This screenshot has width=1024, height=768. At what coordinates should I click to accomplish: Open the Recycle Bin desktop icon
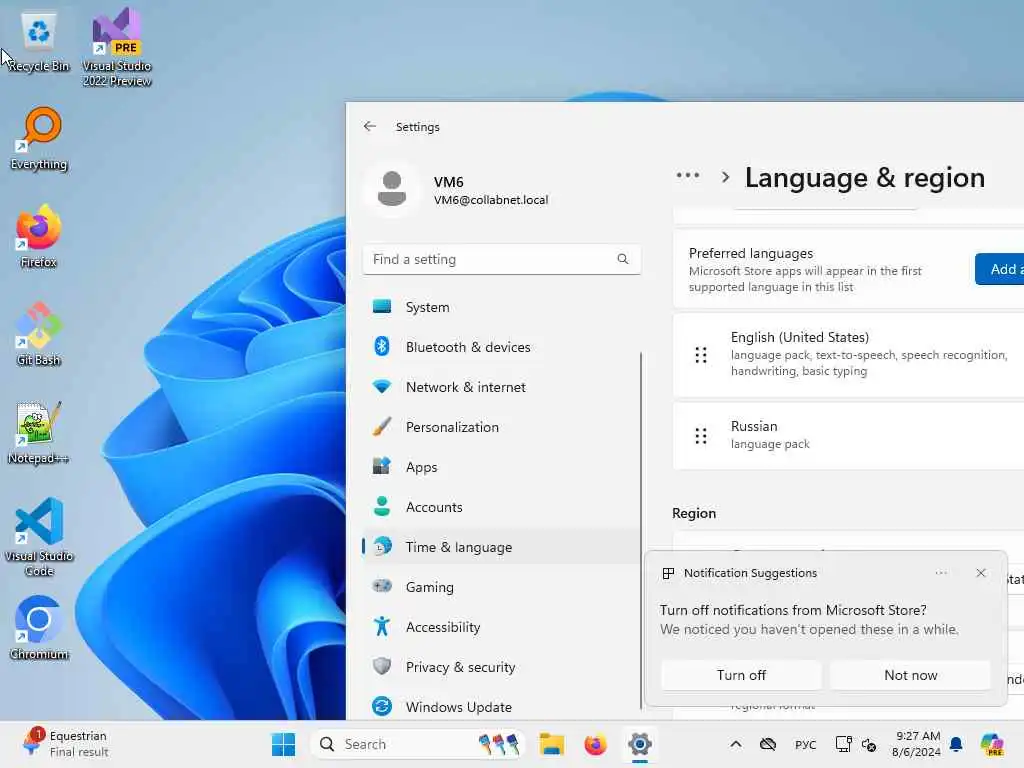coord(39,40)
